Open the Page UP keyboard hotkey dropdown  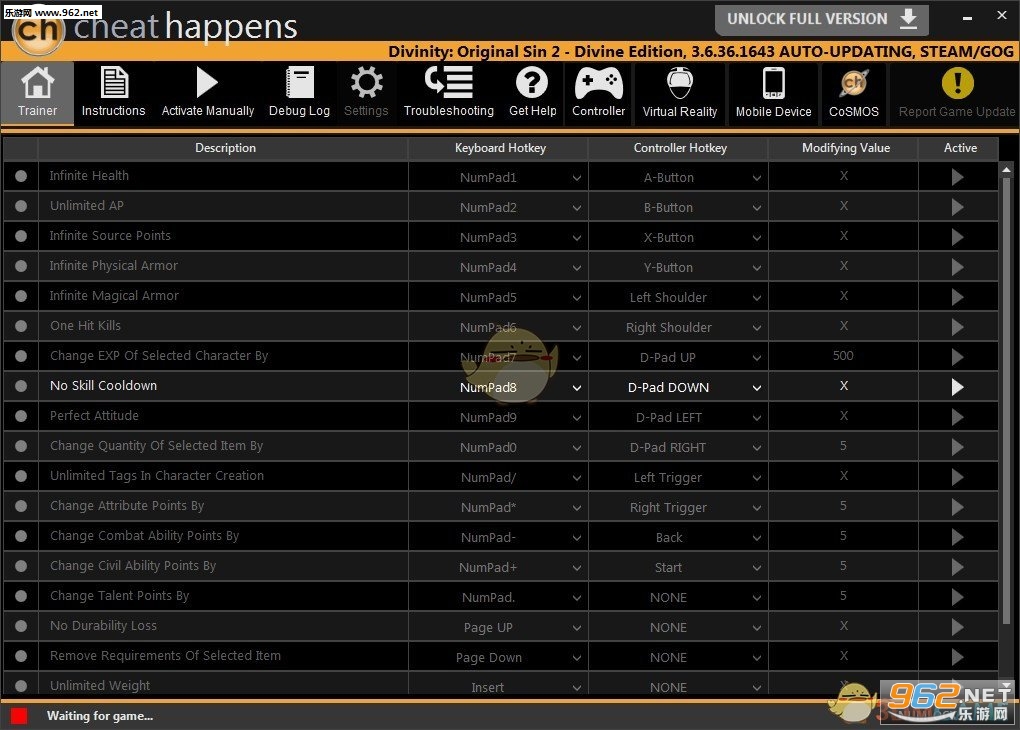(576, 628)
